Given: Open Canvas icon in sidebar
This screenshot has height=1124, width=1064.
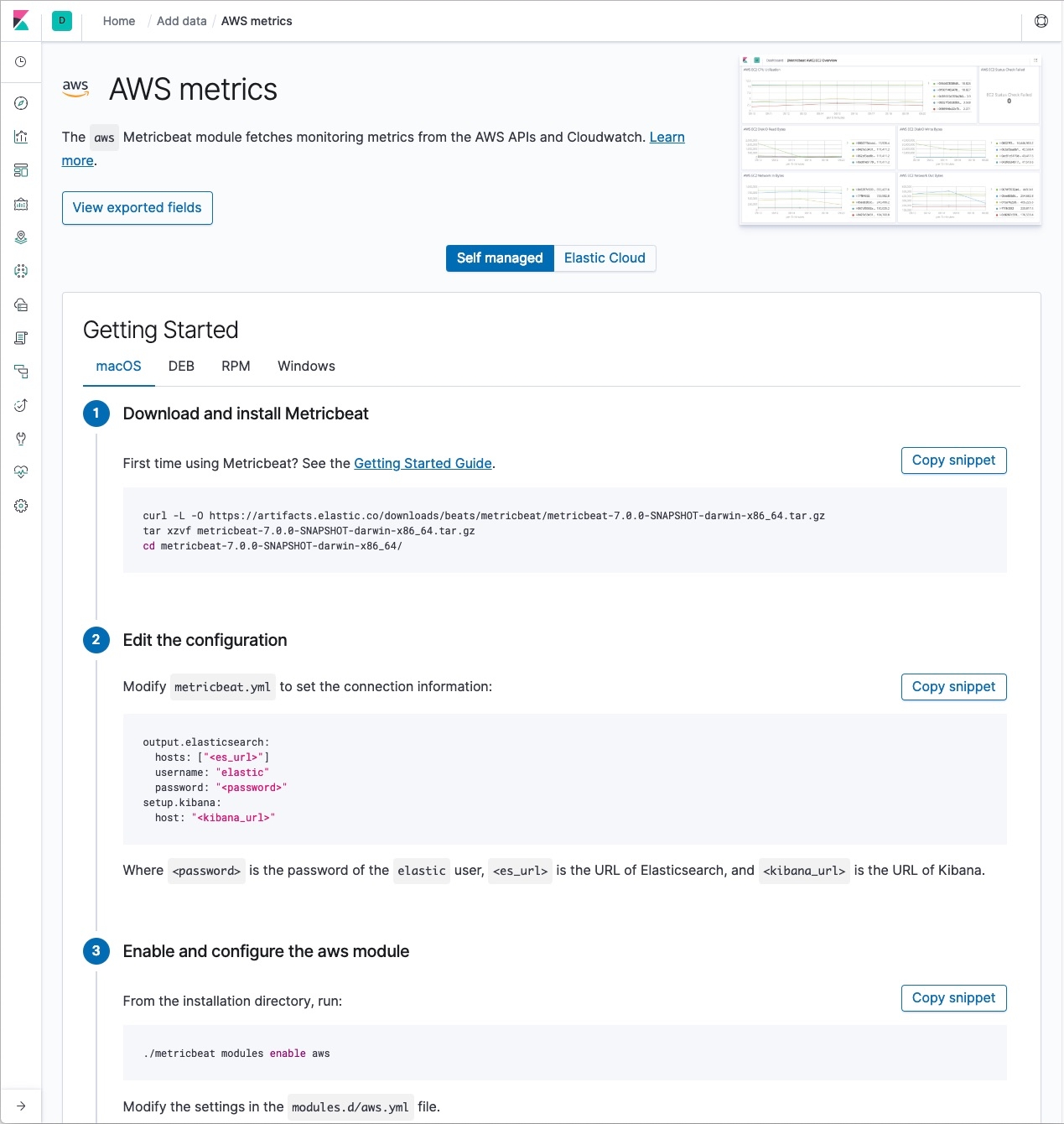Looking at the screenshot, I should [21, 204].
